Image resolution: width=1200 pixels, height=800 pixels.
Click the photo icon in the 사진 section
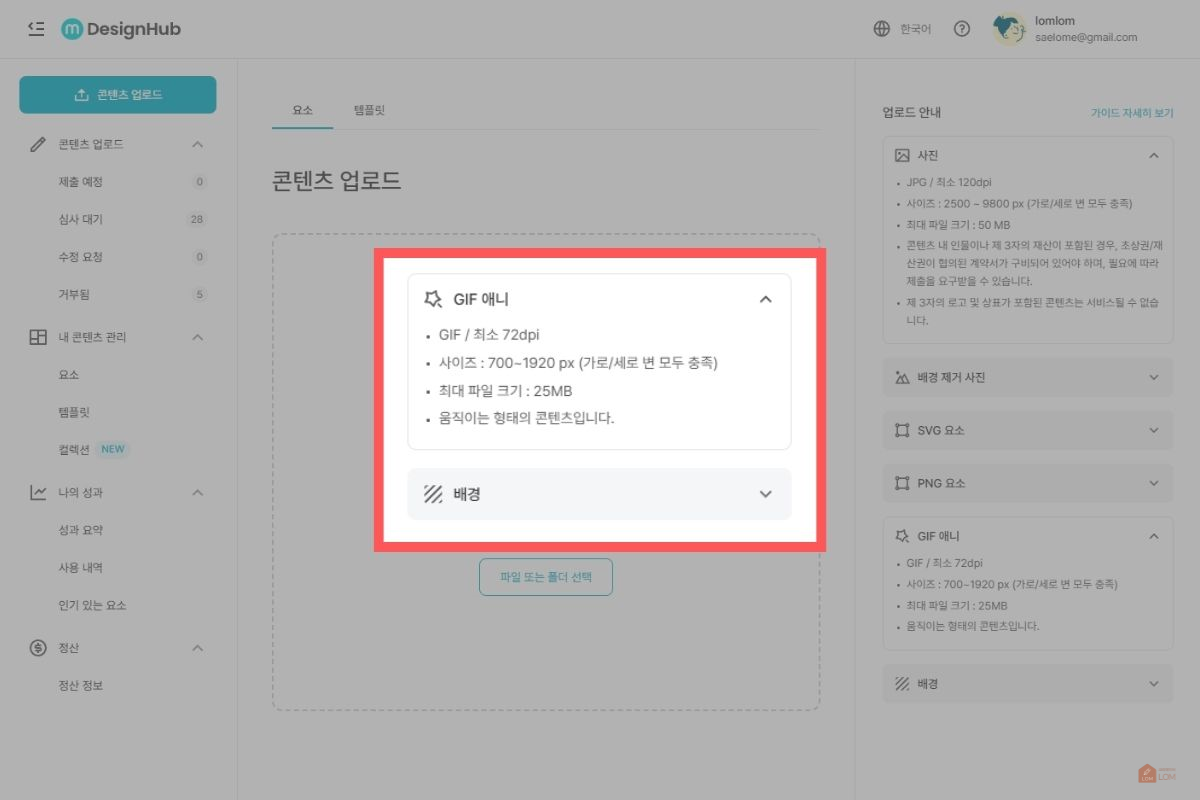click(901, 155)
